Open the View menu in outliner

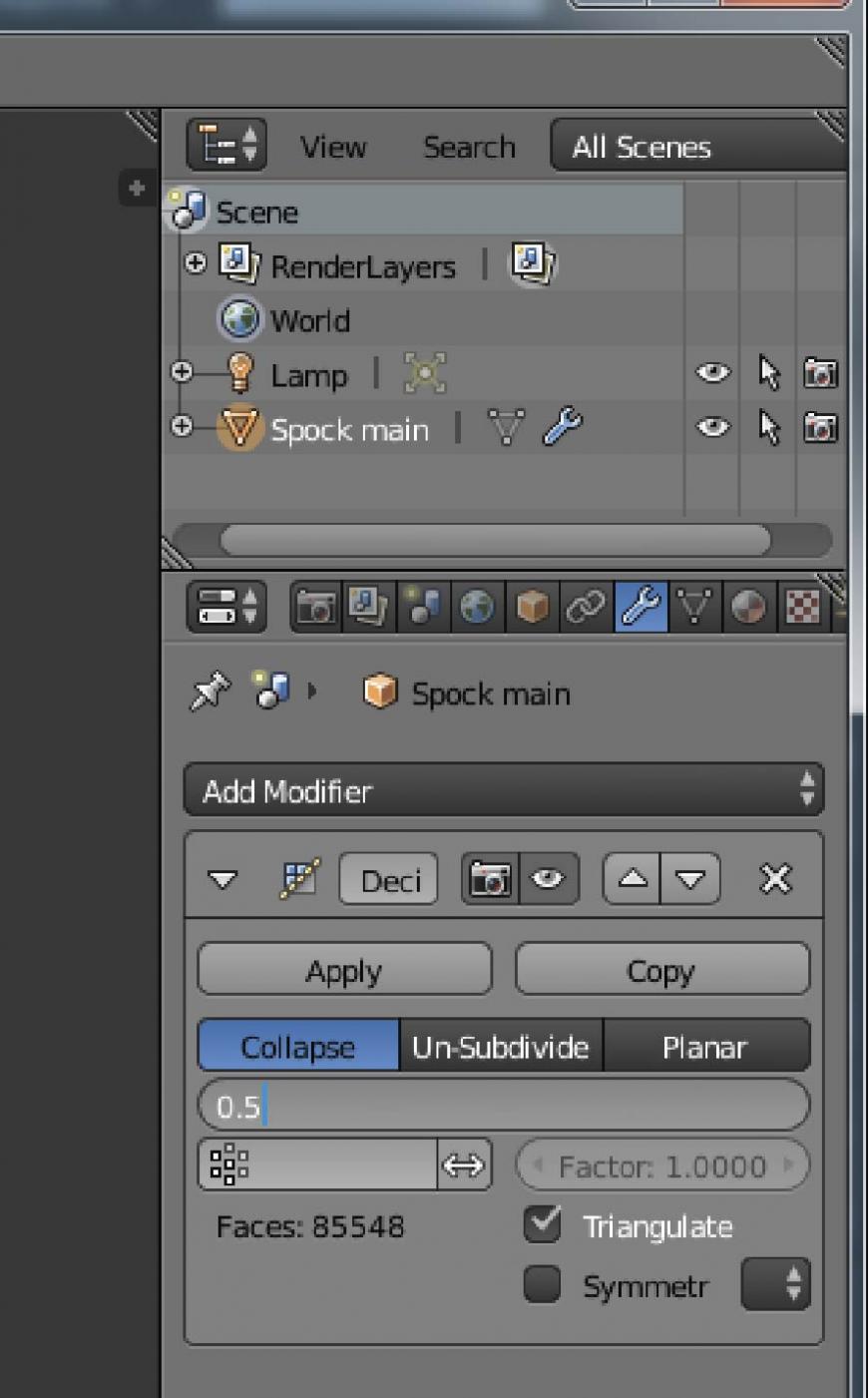pos(333,147)
